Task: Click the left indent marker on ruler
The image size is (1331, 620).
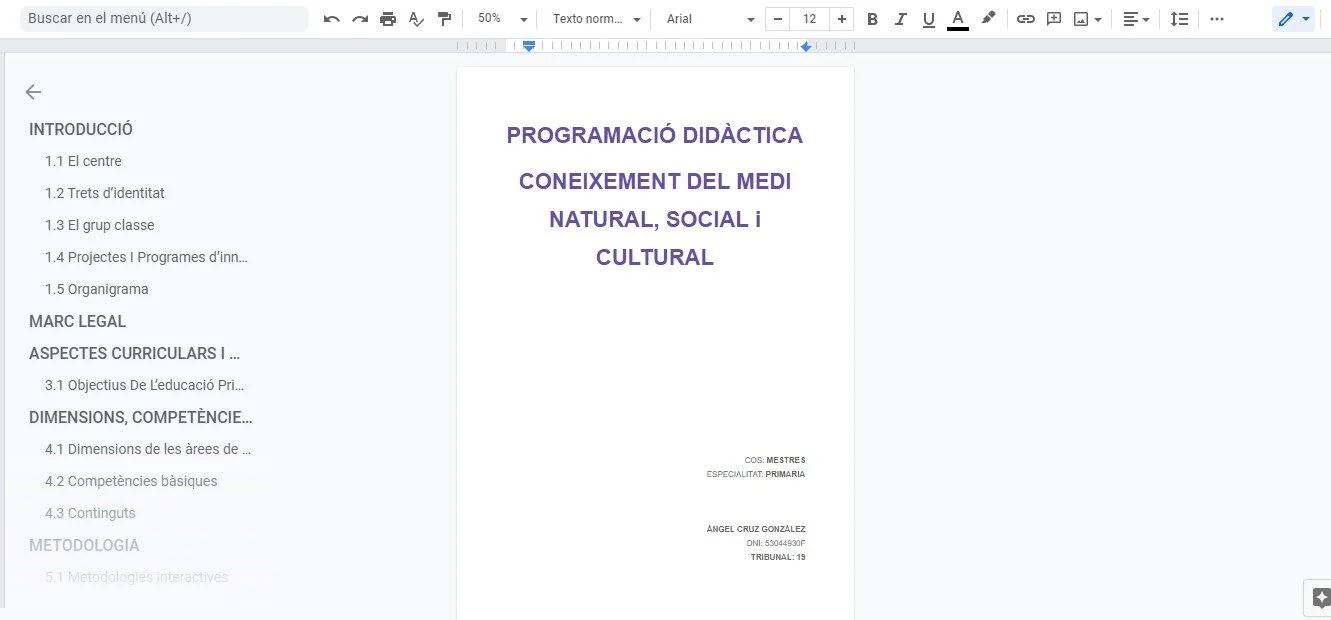Action: point(529,46)
